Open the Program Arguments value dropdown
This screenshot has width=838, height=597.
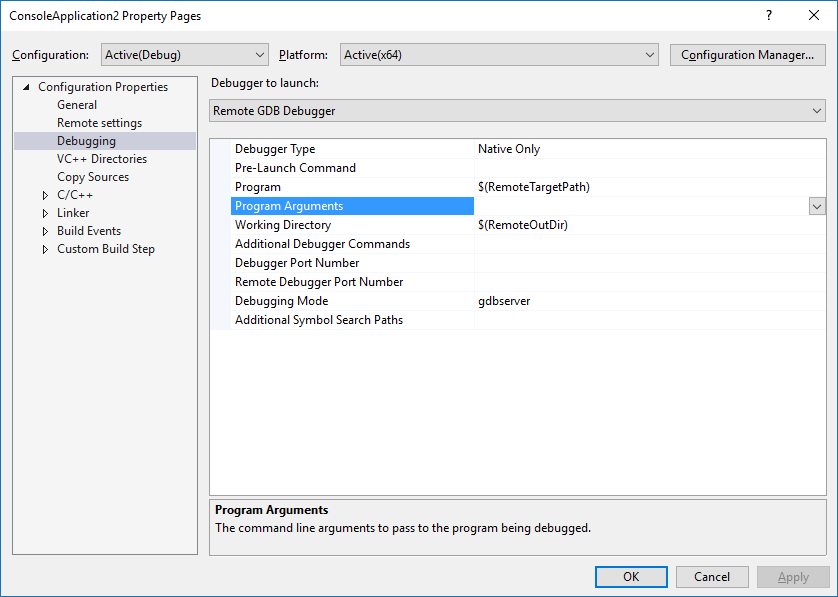818,205
